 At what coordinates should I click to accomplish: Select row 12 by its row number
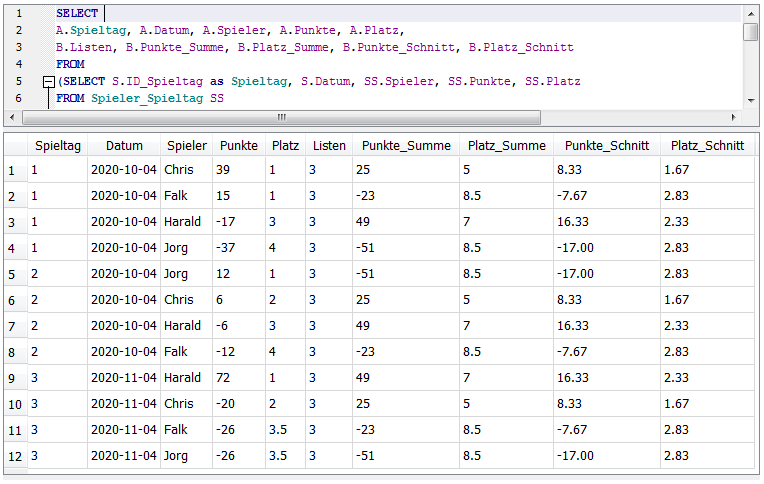pos(12,456)
